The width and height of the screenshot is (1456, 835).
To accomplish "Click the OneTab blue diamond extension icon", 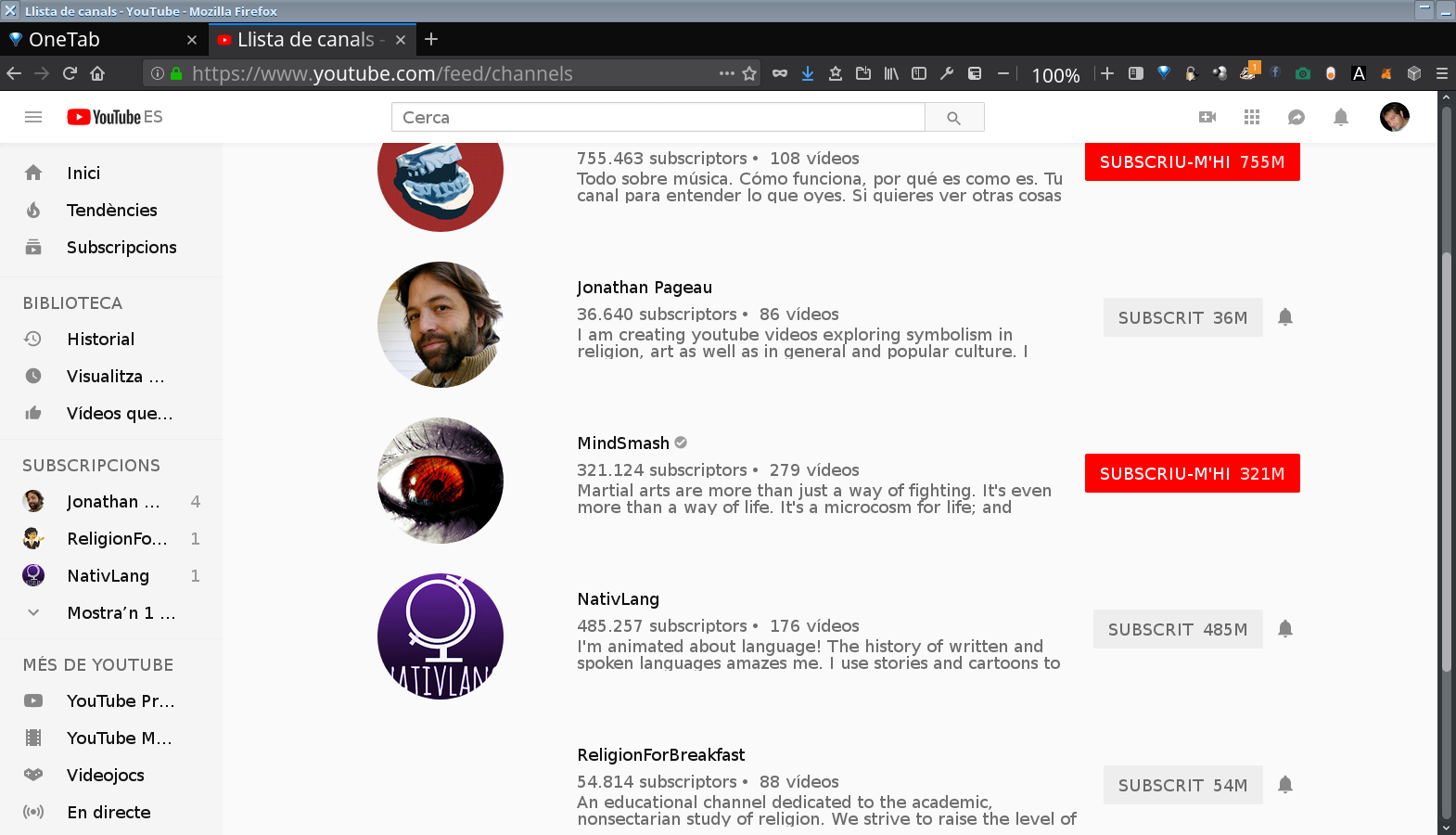I will click(1164, 73).
